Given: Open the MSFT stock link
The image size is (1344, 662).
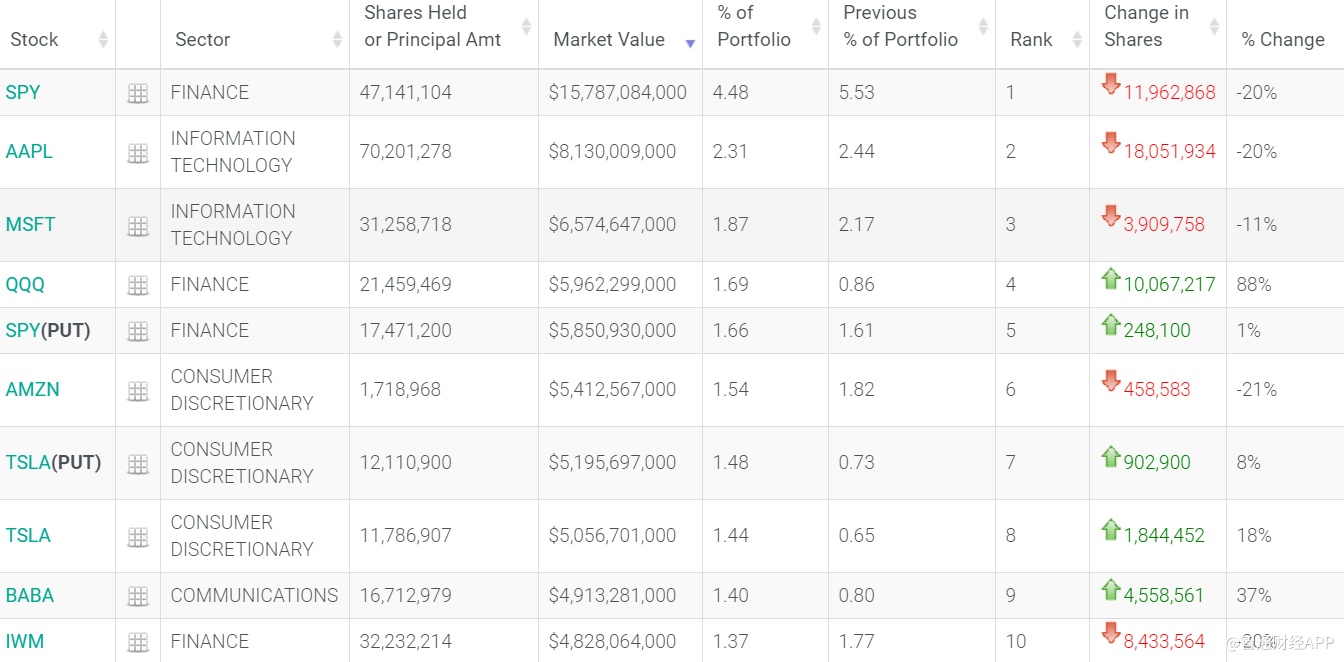Looking at the screenshot, I should coord(30,225).
